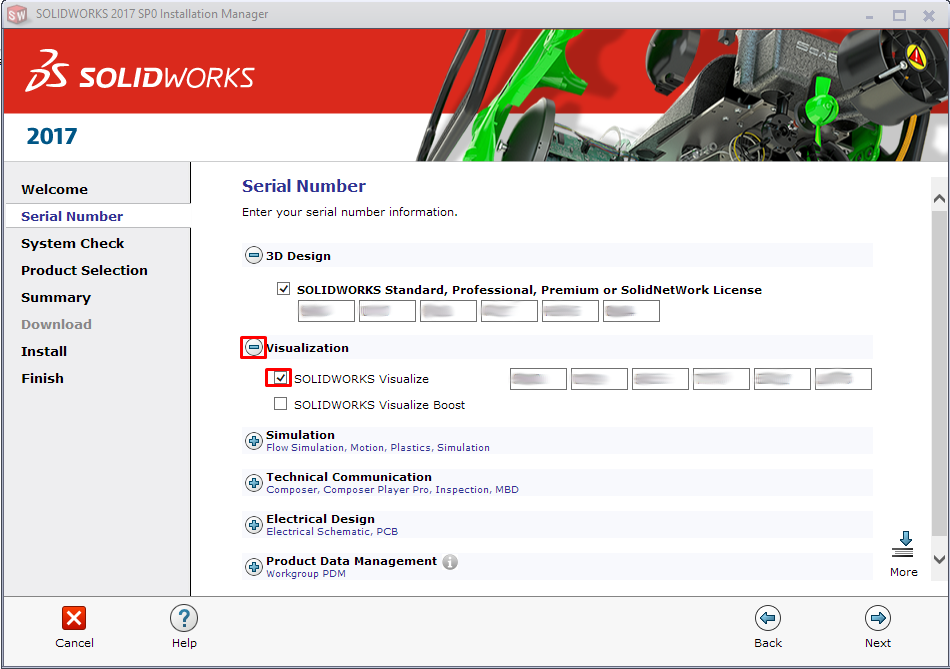Select the Welcome step in sidebar

(x=55, y=189)
